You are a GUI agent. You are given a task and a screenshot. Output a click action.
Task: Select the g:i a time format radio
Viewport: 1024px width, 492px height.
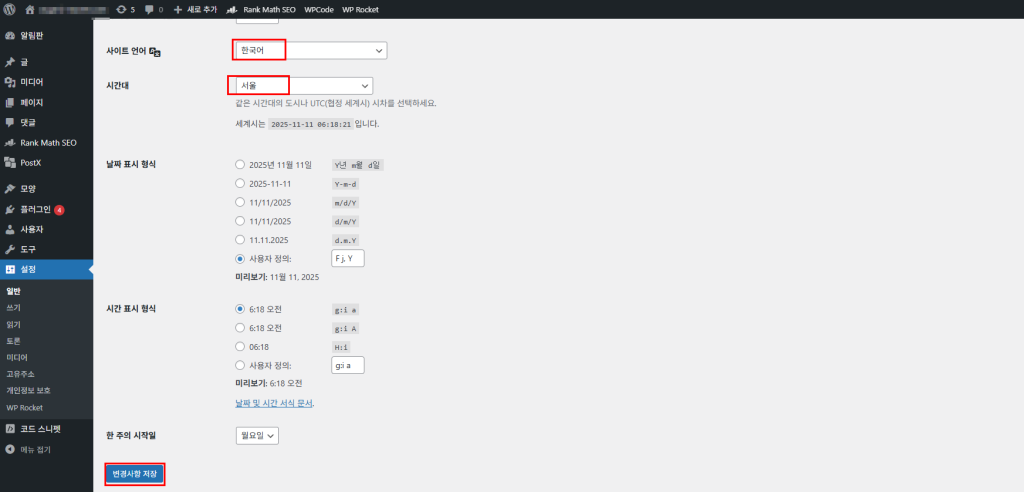click(x=240, y=309)
